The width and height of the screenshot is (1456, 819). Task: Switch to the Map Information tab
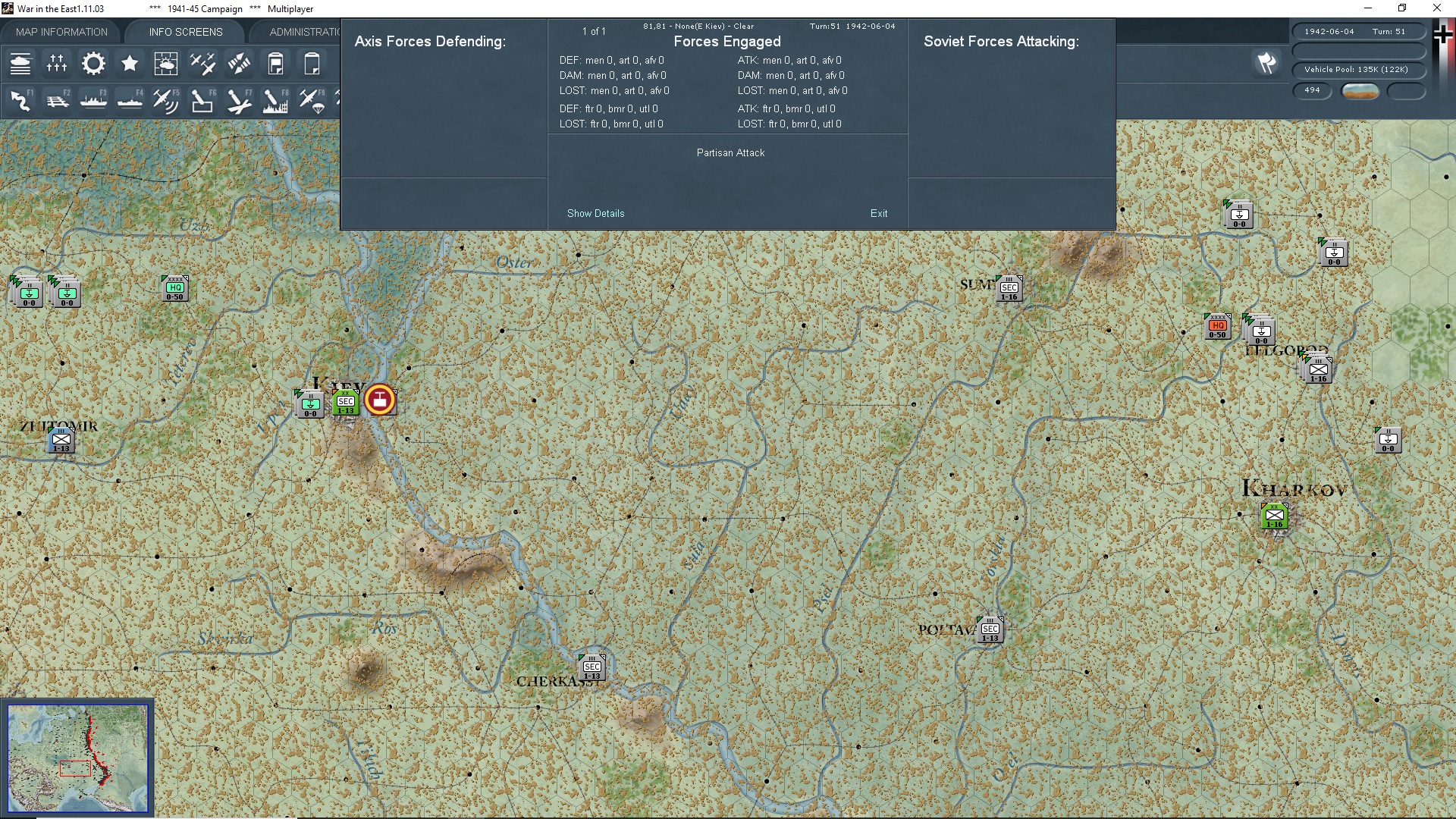[x=61, y=32]
